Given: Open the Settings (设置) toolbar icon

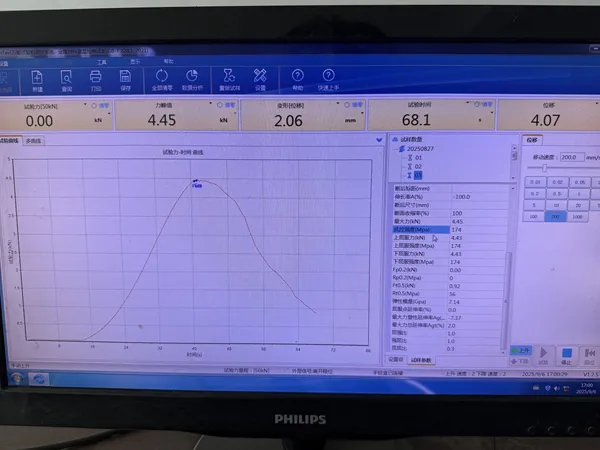Looking at the screenshot, I should point(260,80).
